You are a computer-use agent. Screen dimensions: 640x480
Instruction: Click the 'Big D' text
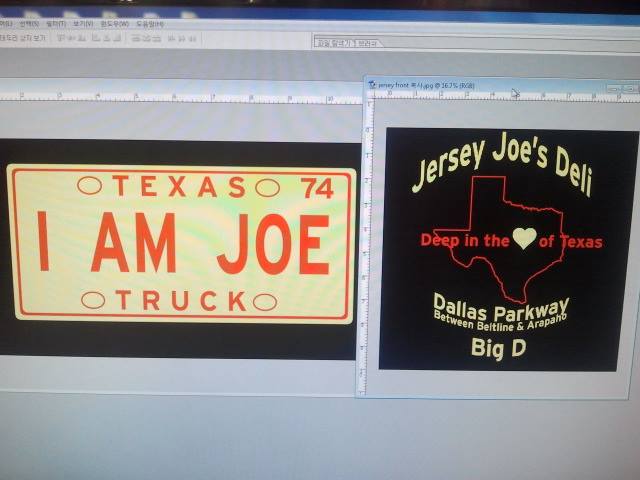click(x=498, y=348)
